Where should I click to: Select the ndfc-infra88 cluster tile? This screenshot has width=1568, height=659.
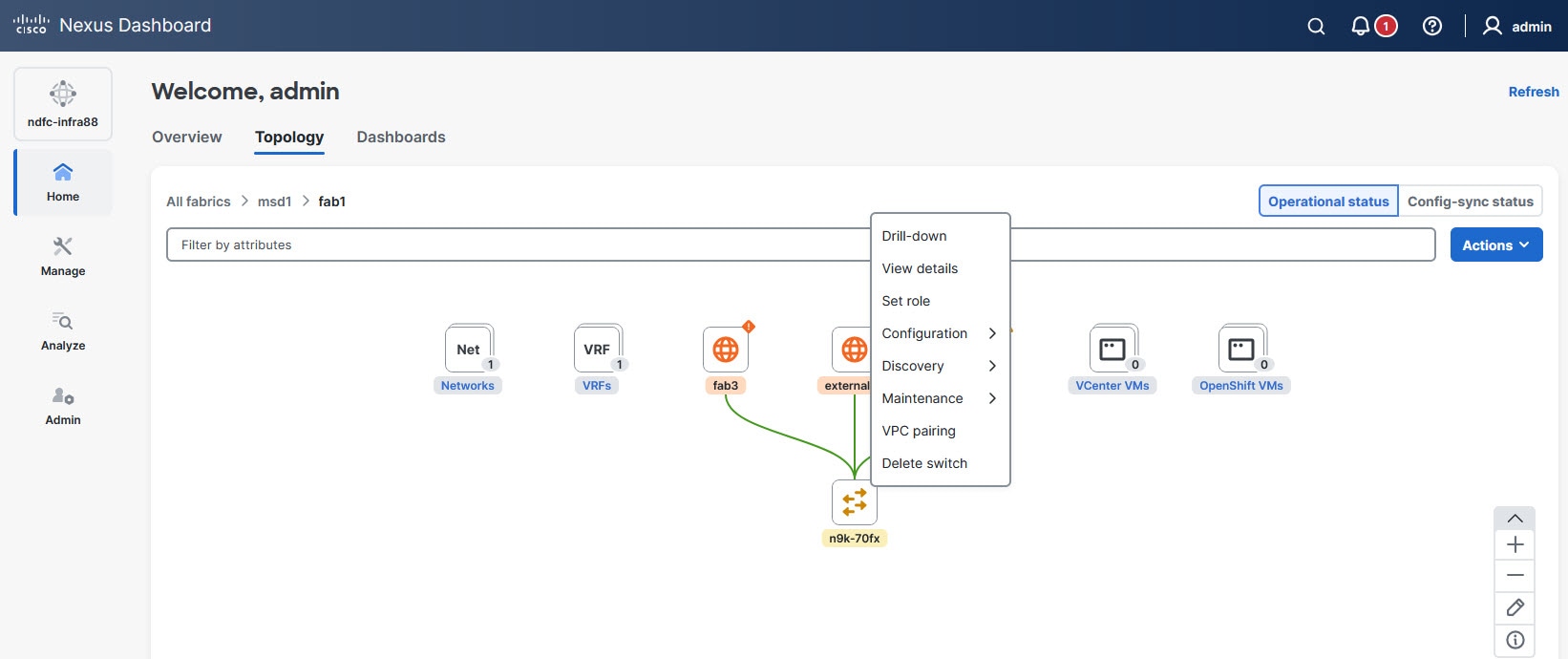point(63,103)
